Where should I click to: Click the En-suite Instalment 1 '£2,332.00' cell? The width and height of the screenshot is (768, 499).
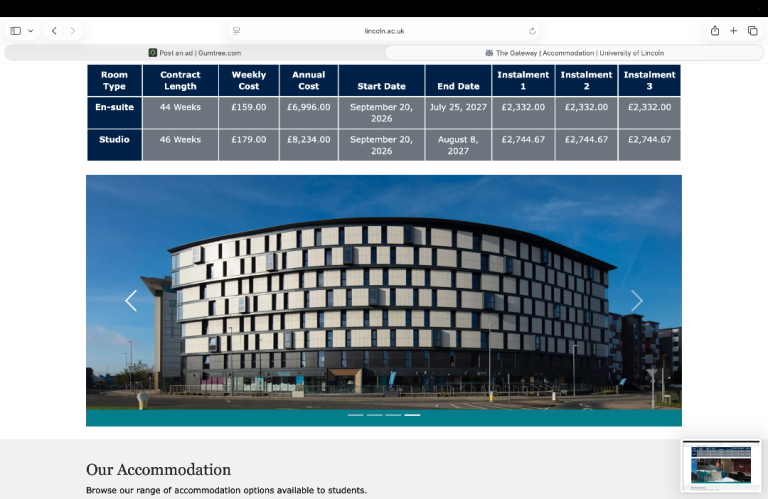click(523, 113)
